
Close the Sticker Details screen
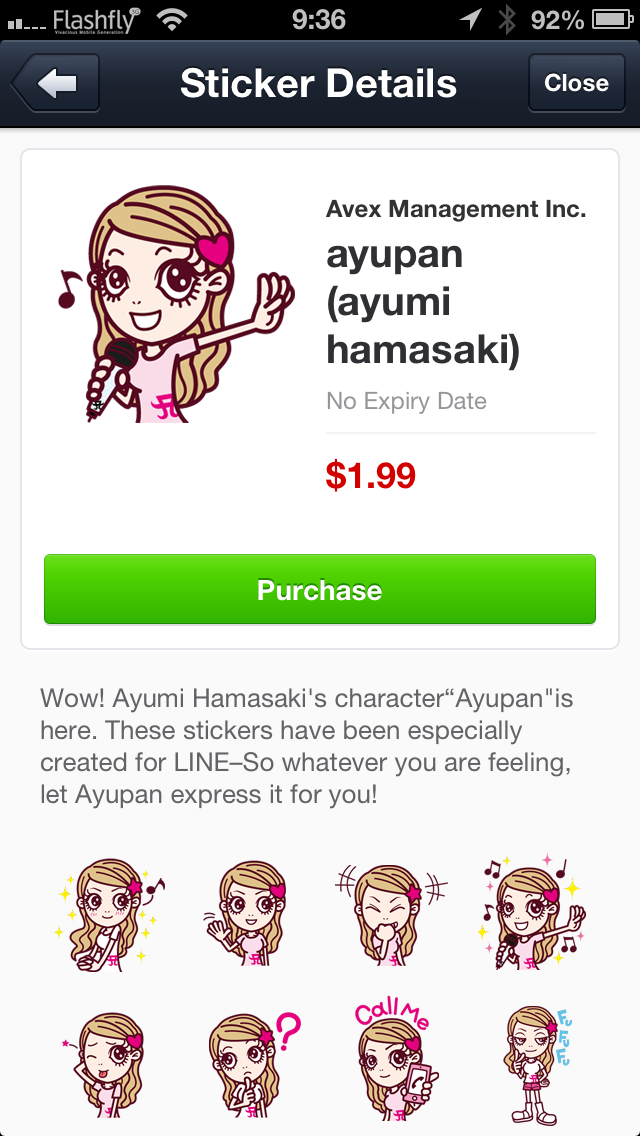click(576, 83)
